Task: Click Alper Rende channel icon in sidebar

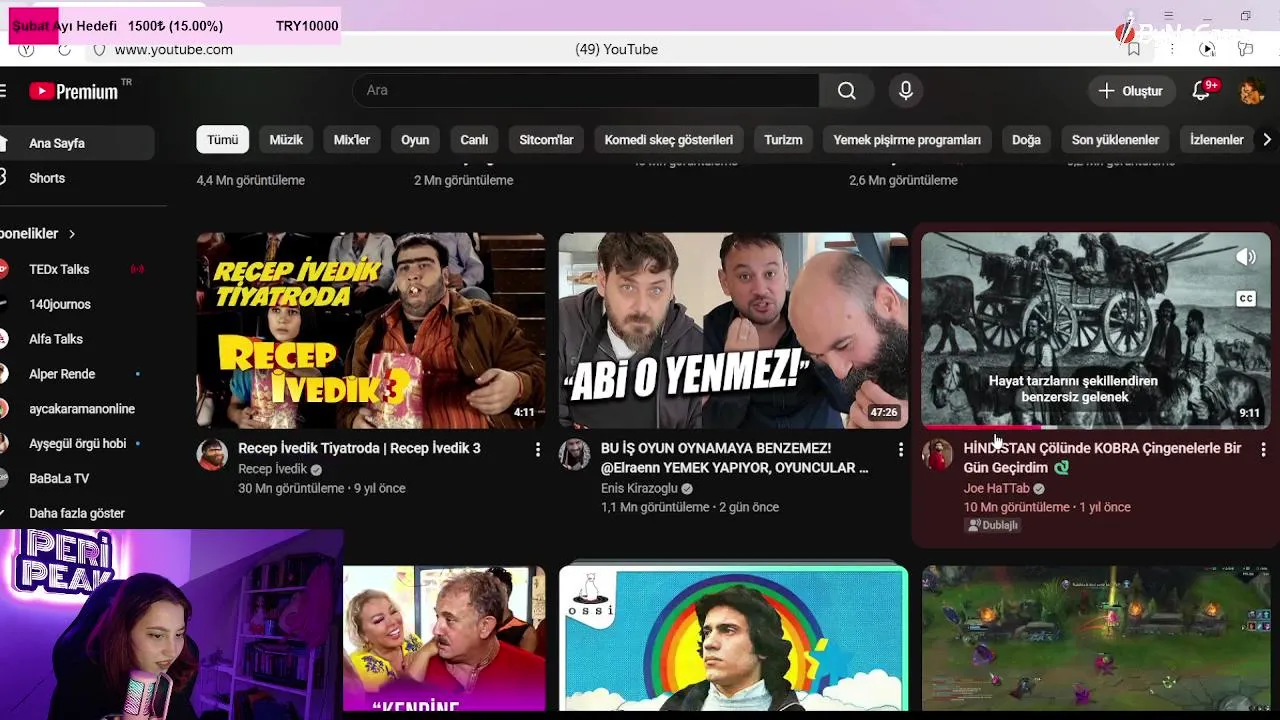Action: point(4,374)
